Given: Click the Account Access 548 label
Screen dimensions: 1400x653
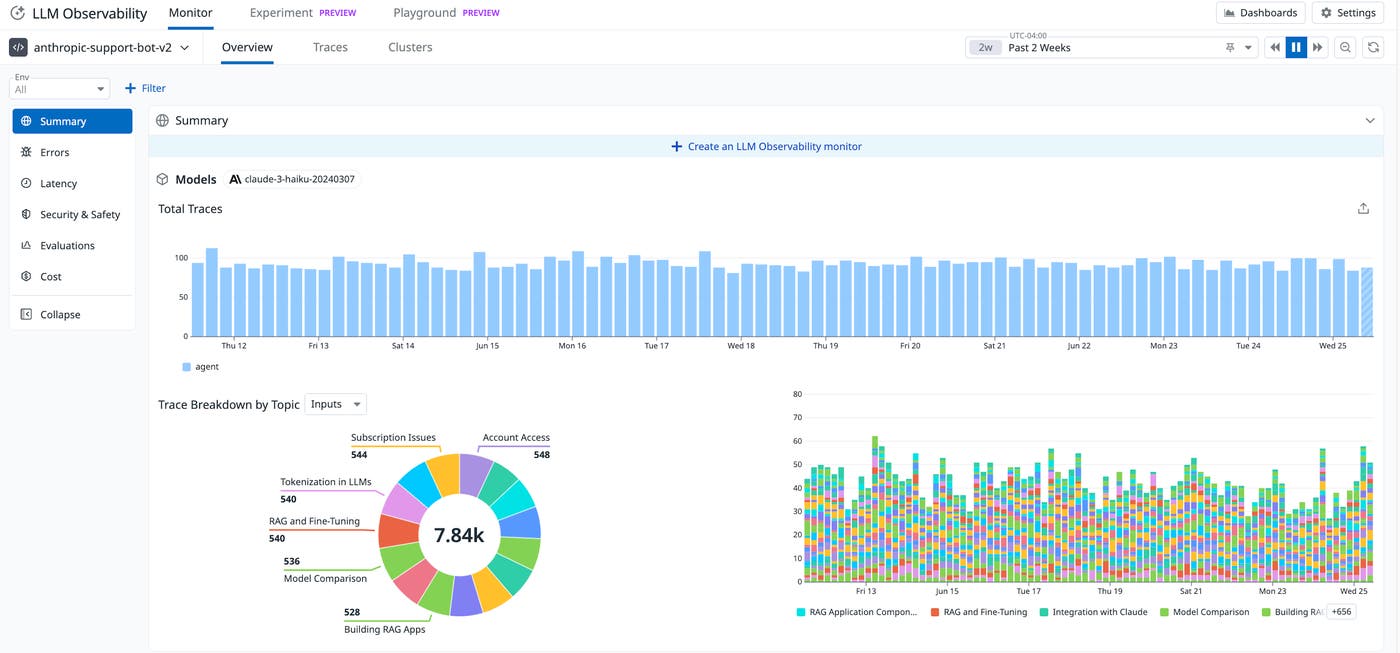Looking at the screenshot, I should [516, 446].
